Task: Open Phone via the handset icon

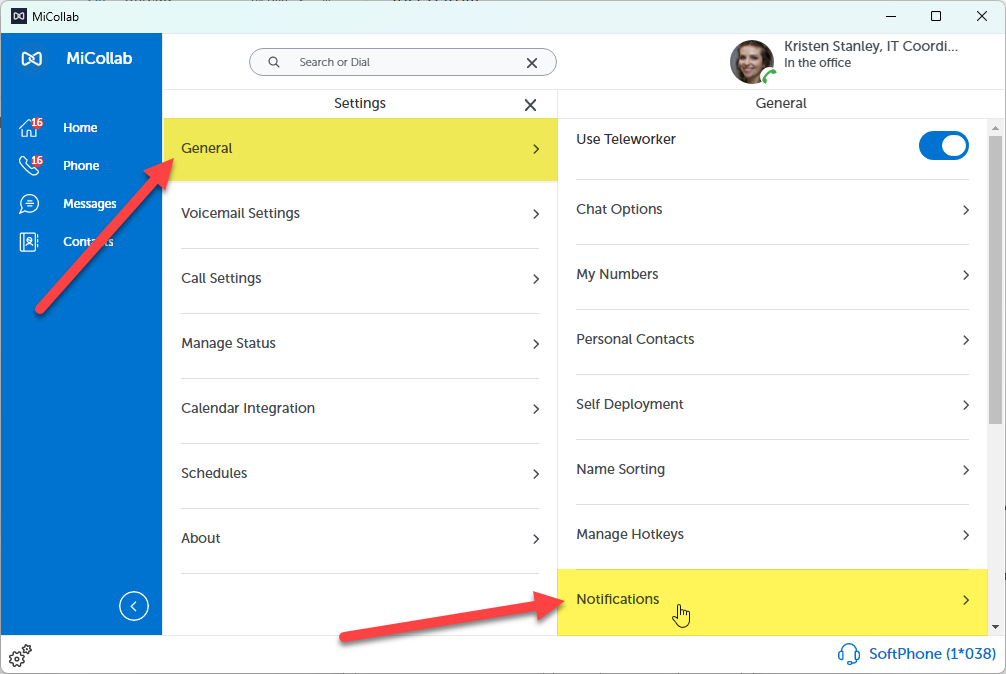Action: (29, 165)
